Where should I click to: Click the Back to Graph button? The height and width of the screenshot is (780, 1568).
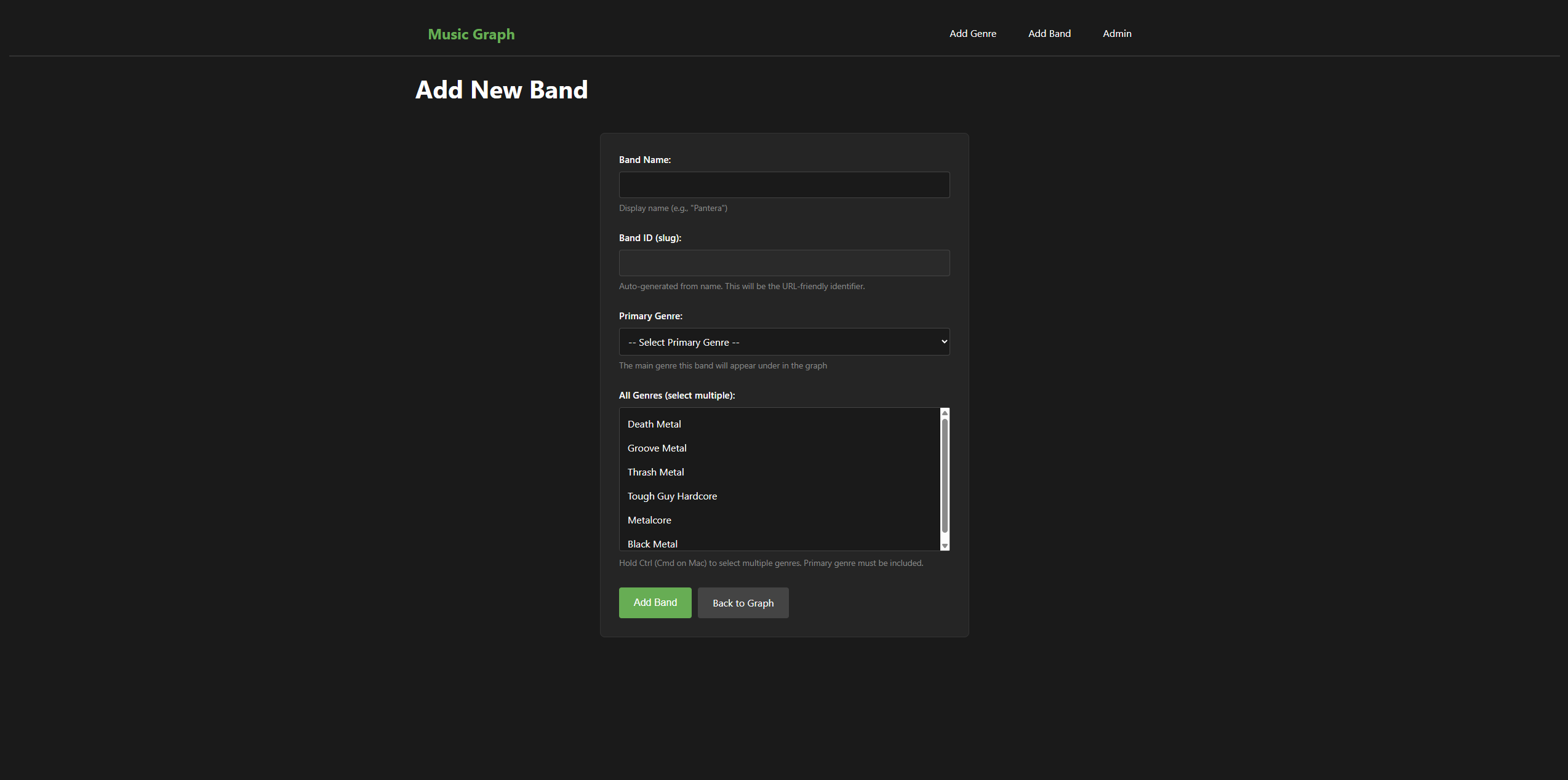click(x=743, y=603)
